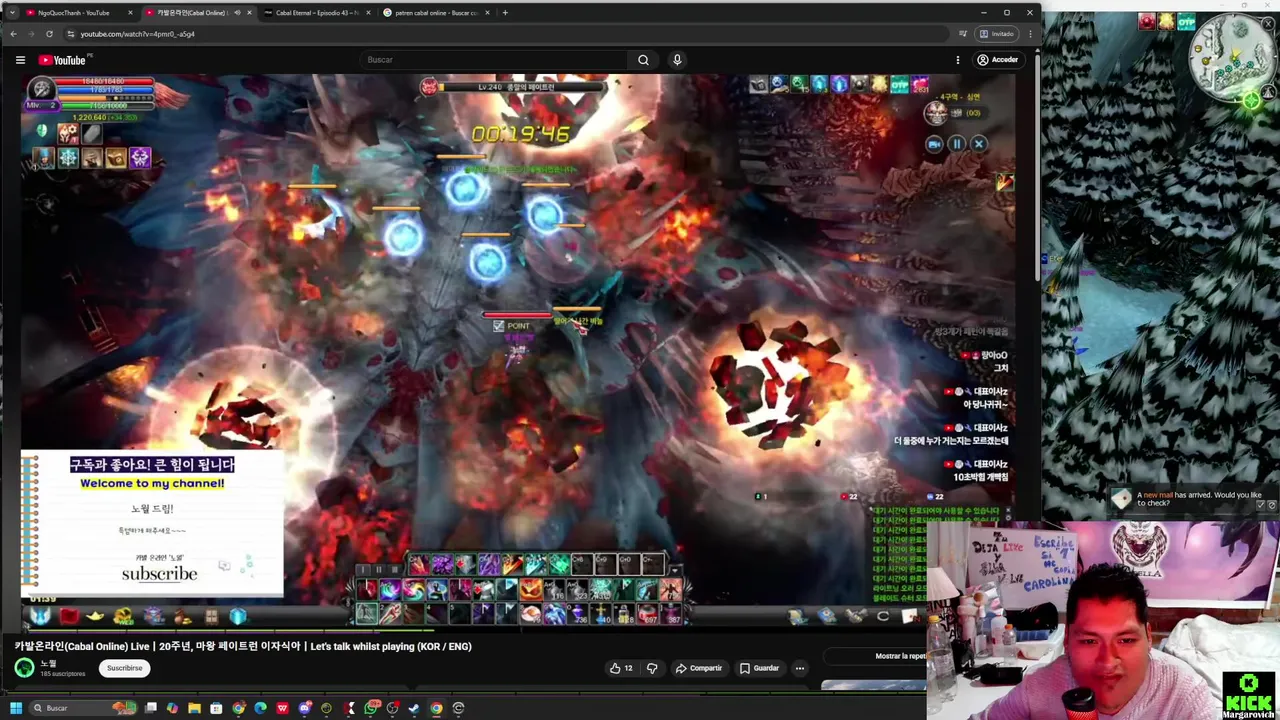Click the Welcome to my channel! banner text
This screenshot has width=1280, height=720.
coord(152,483)
